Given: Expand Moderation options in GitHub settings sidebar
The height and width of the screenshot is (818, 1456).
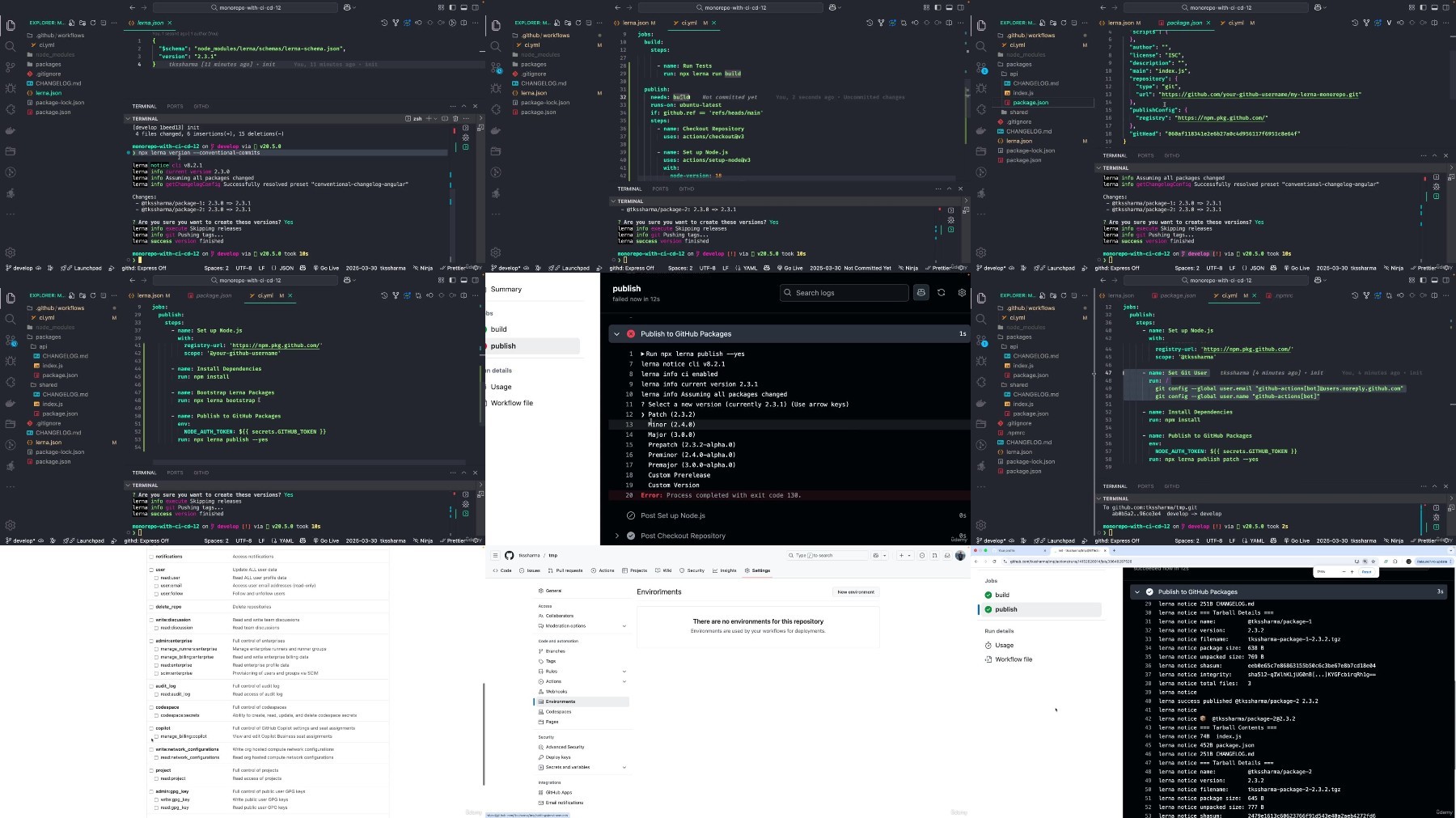Looking at the screenshot, I should pos(624,626).
